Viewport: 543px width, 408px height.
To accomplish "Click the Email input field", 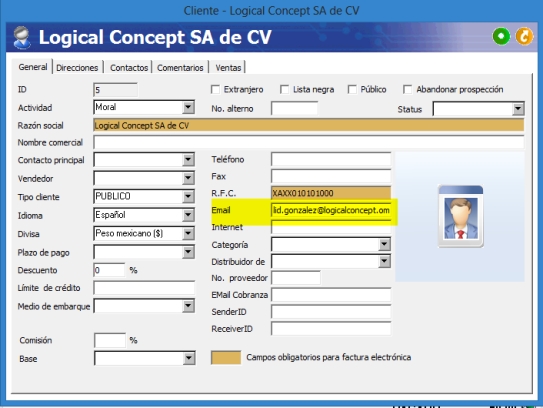I will pyautogui.click(x=331, y=210).
